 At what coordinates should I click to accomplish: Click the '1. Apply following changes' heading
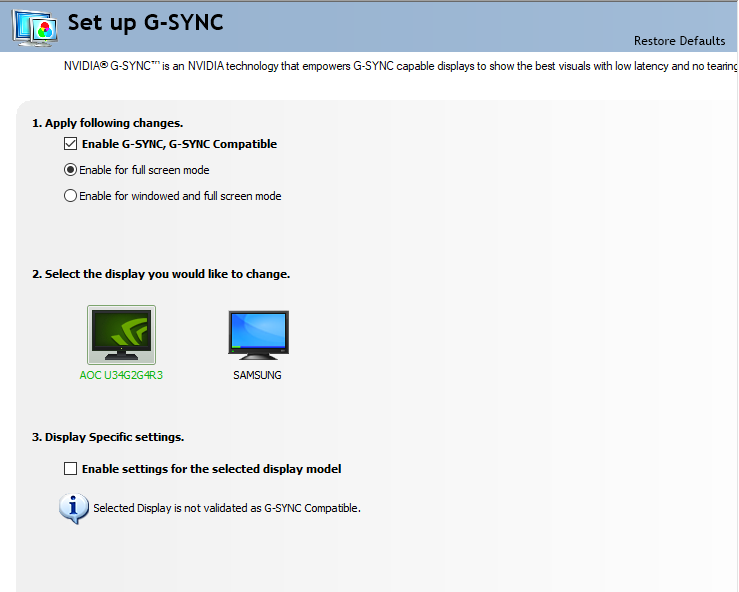[x=108, y=123]
